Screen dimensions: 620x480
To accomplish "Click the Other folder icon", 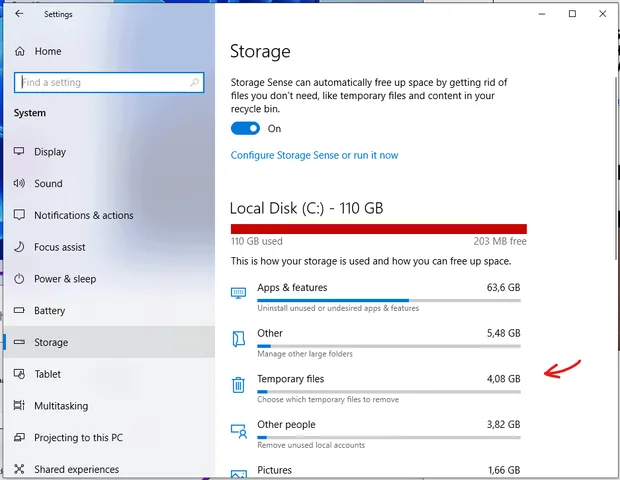I will 238,339.
